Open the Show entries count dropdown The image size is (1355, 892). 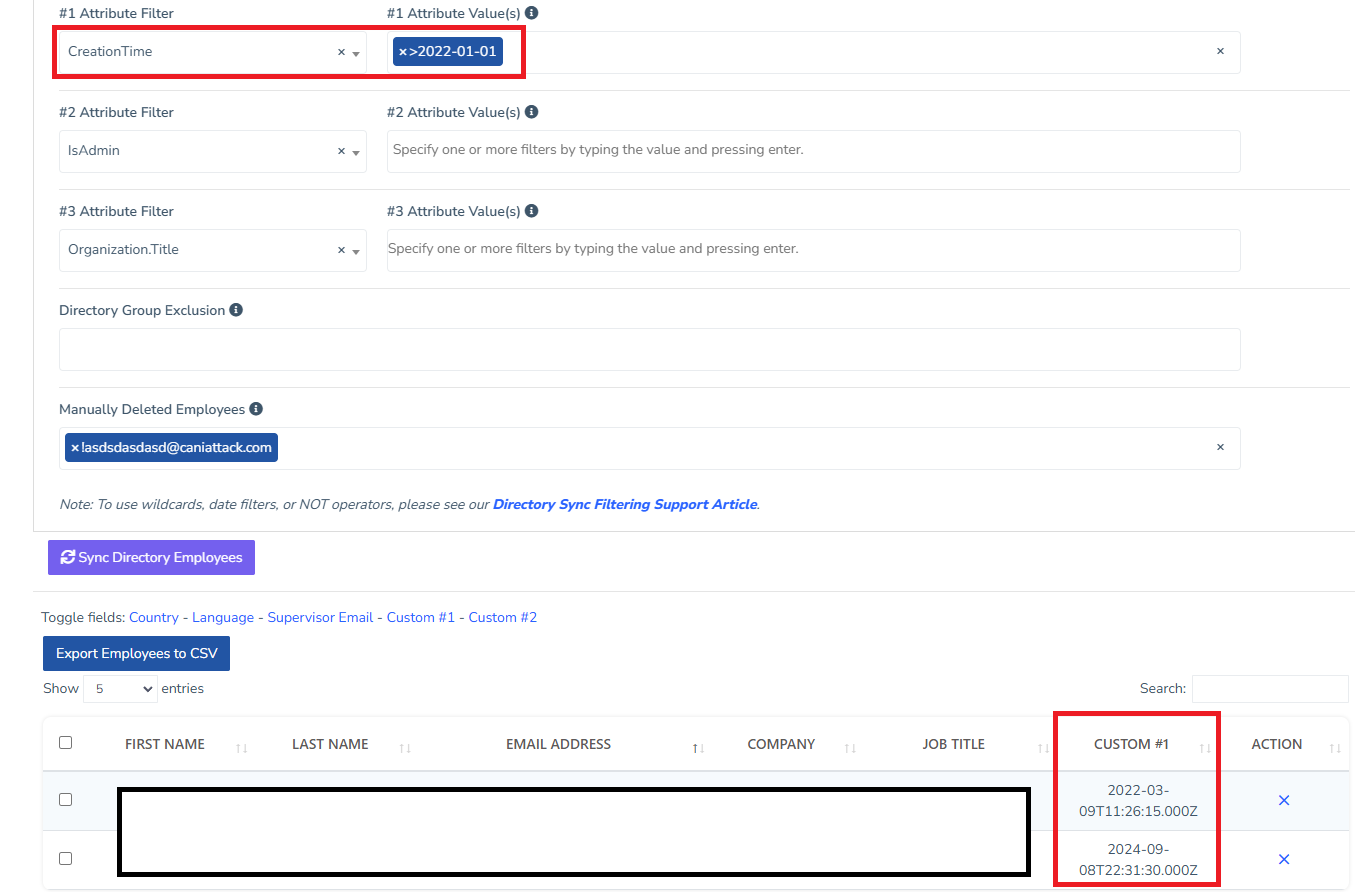[120, 689]
